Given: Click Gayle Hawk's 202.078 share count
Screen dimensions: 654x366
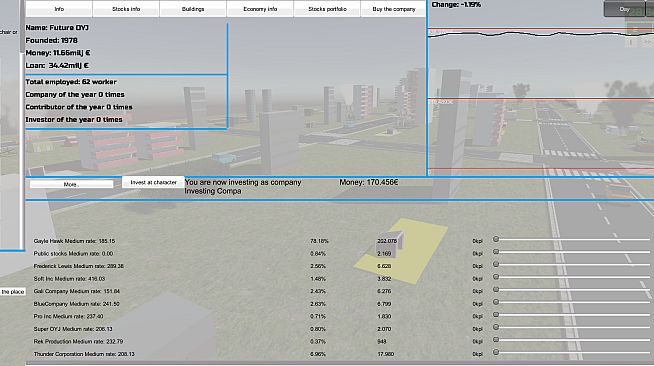Looking at the screenshot, I should click(387, 241).
